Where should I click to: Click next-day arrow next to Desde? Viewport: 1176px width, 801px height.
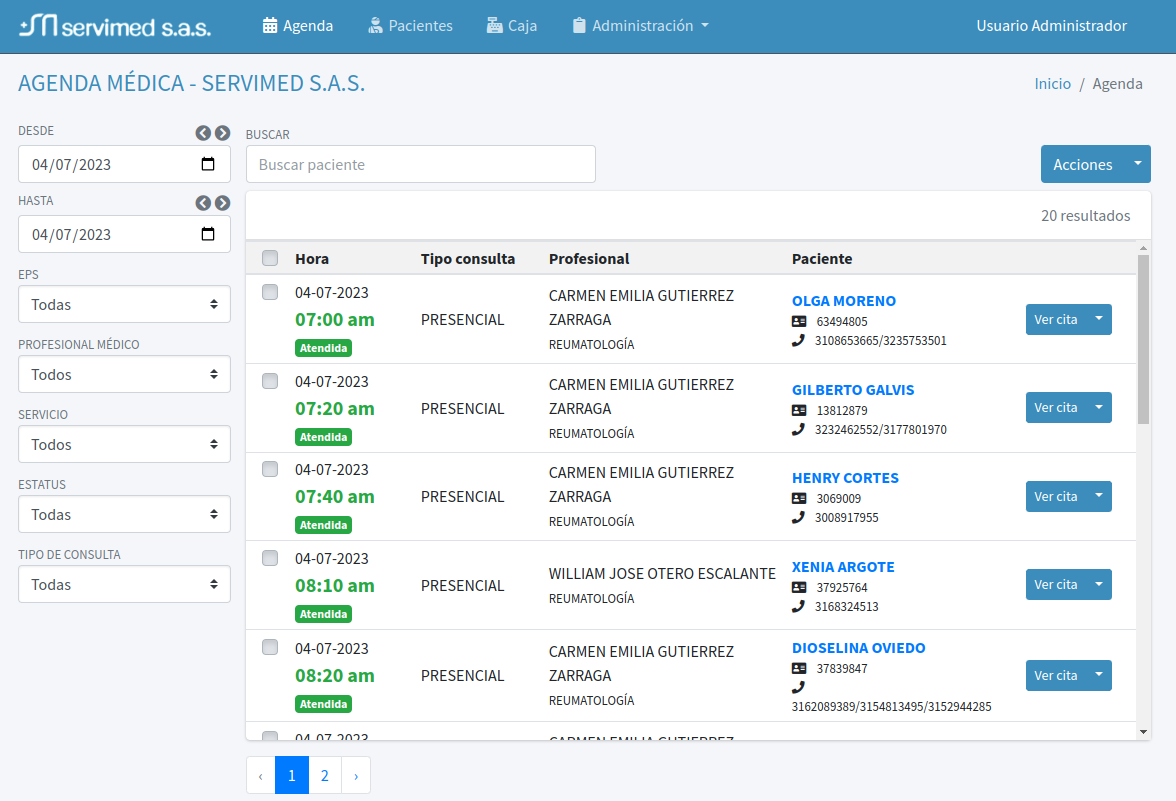point(222,133)
